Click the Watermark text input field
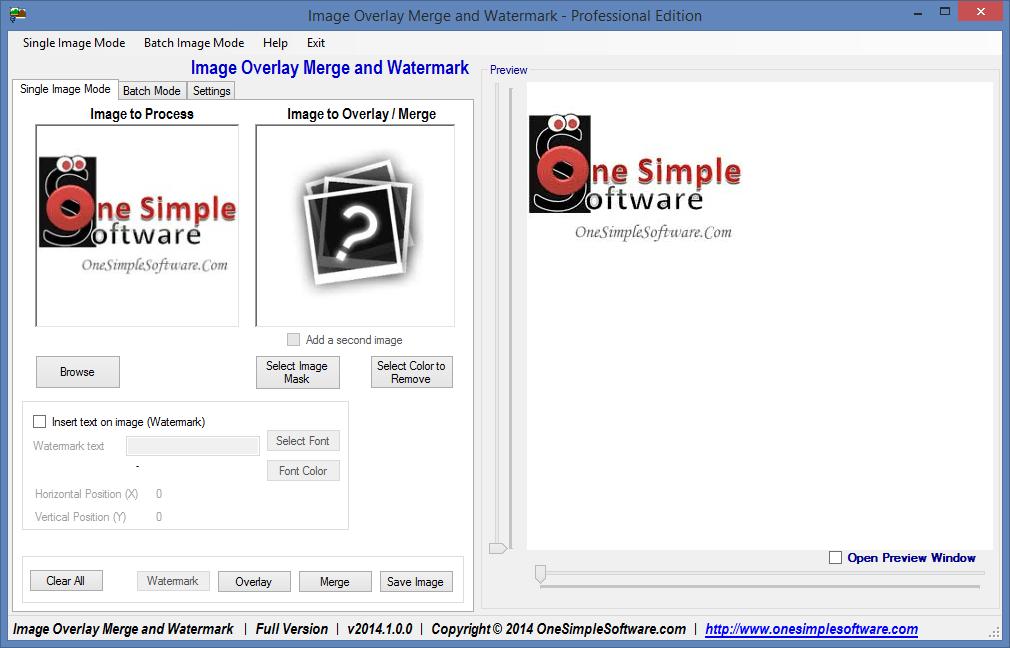The width and height of the screenshot is (1010, 648). (193, 446)
